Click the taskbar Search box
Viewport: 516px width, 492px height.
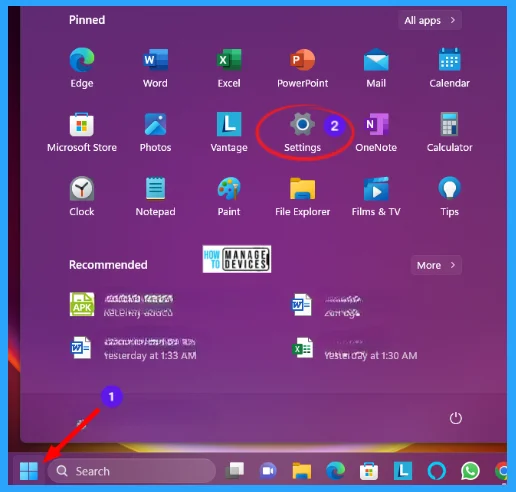[132, 471]
